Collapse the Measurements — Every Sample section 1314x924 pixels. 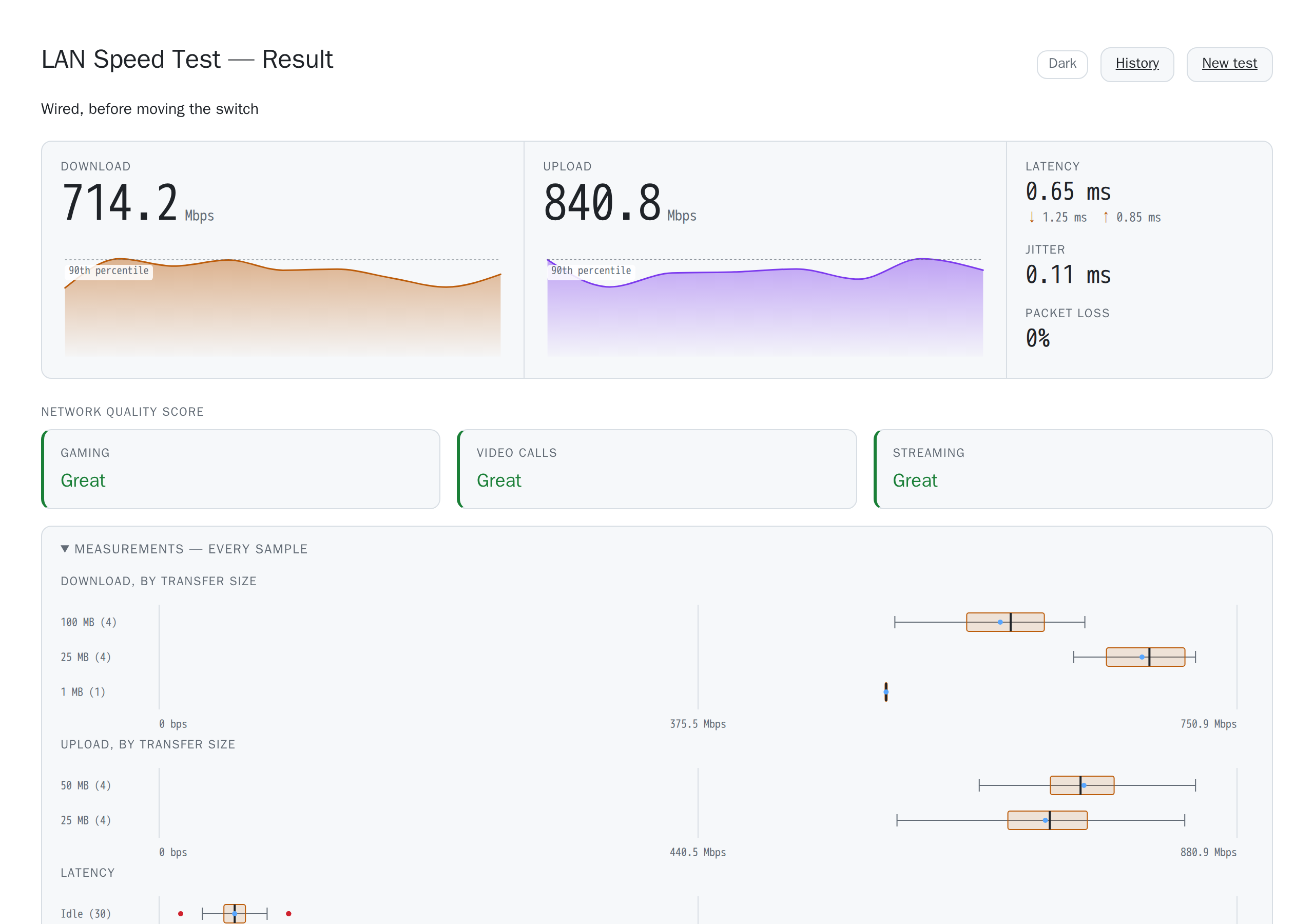tap(184, 548)
